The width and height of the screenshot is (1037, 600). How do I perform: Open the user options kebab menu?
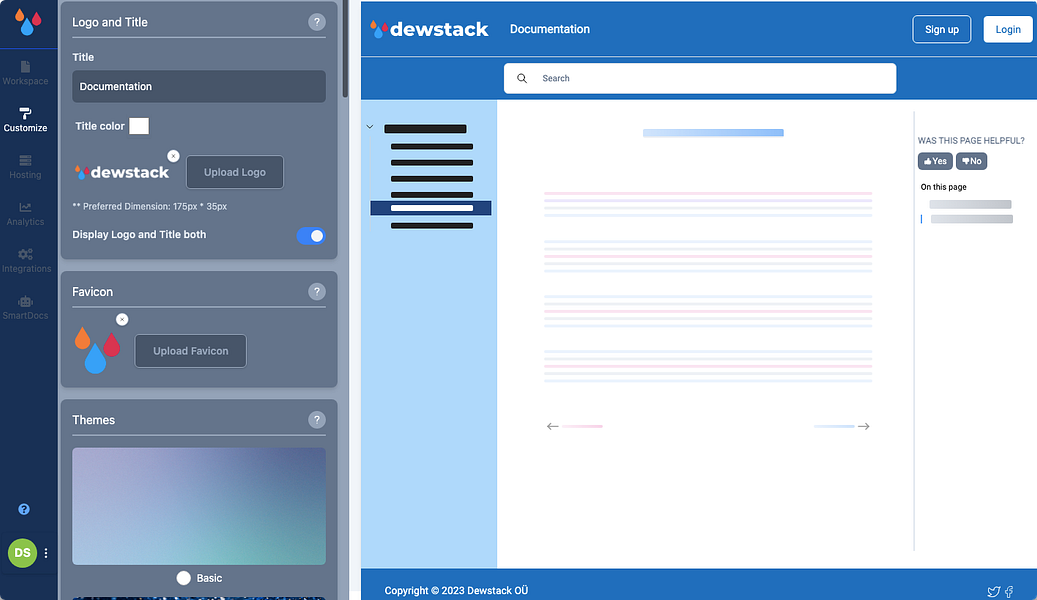46,553
